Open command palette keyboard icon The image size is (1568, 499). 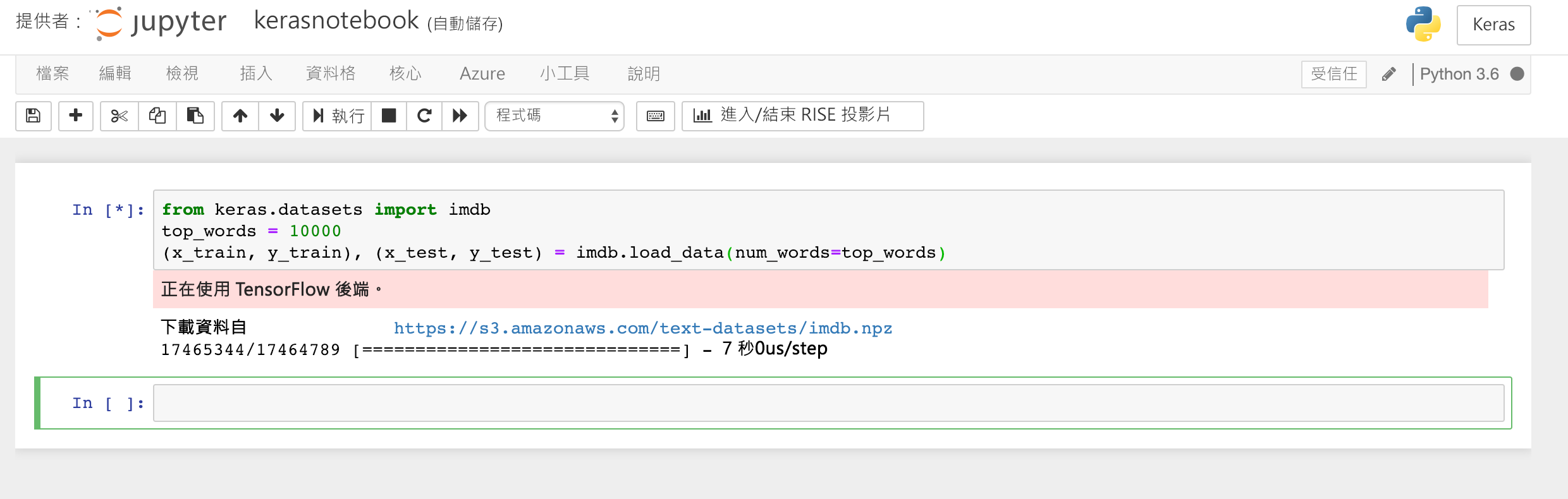(656, 116)
